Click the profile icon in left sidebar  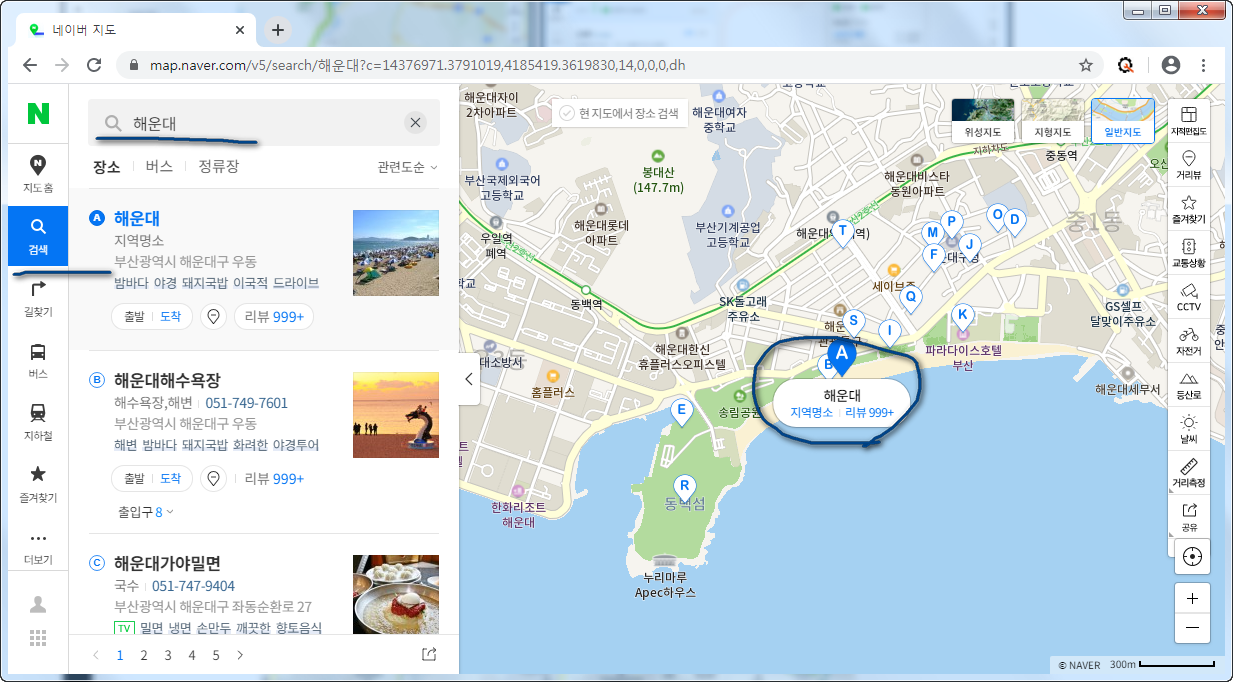38,604
